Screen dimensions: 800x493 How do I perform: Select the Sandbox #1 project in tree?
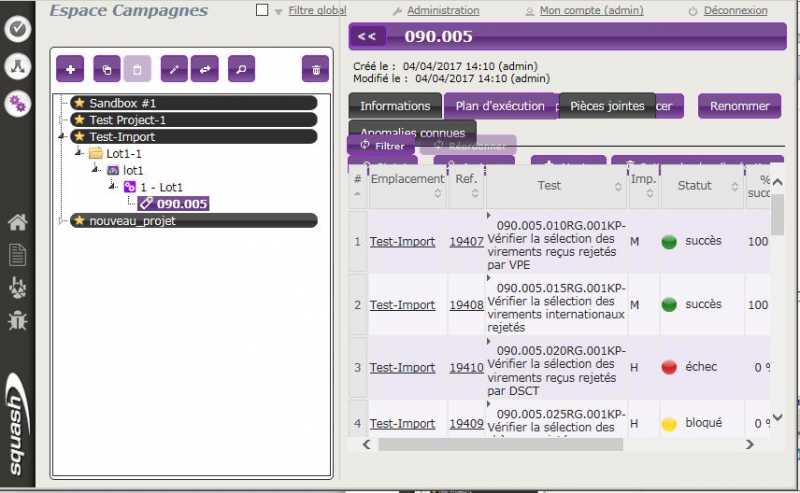click(x=123, y=103)
